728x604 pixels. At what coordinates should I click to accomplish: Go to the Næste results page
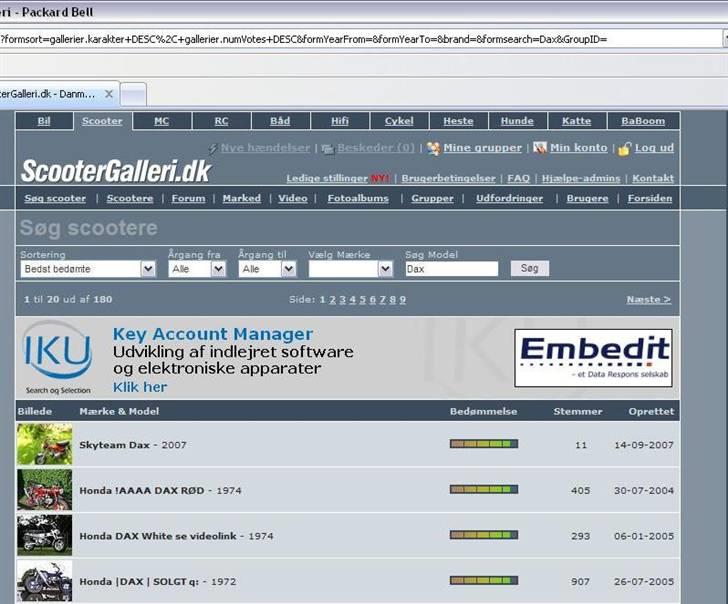pyautogui.click(x=648, y=299)
